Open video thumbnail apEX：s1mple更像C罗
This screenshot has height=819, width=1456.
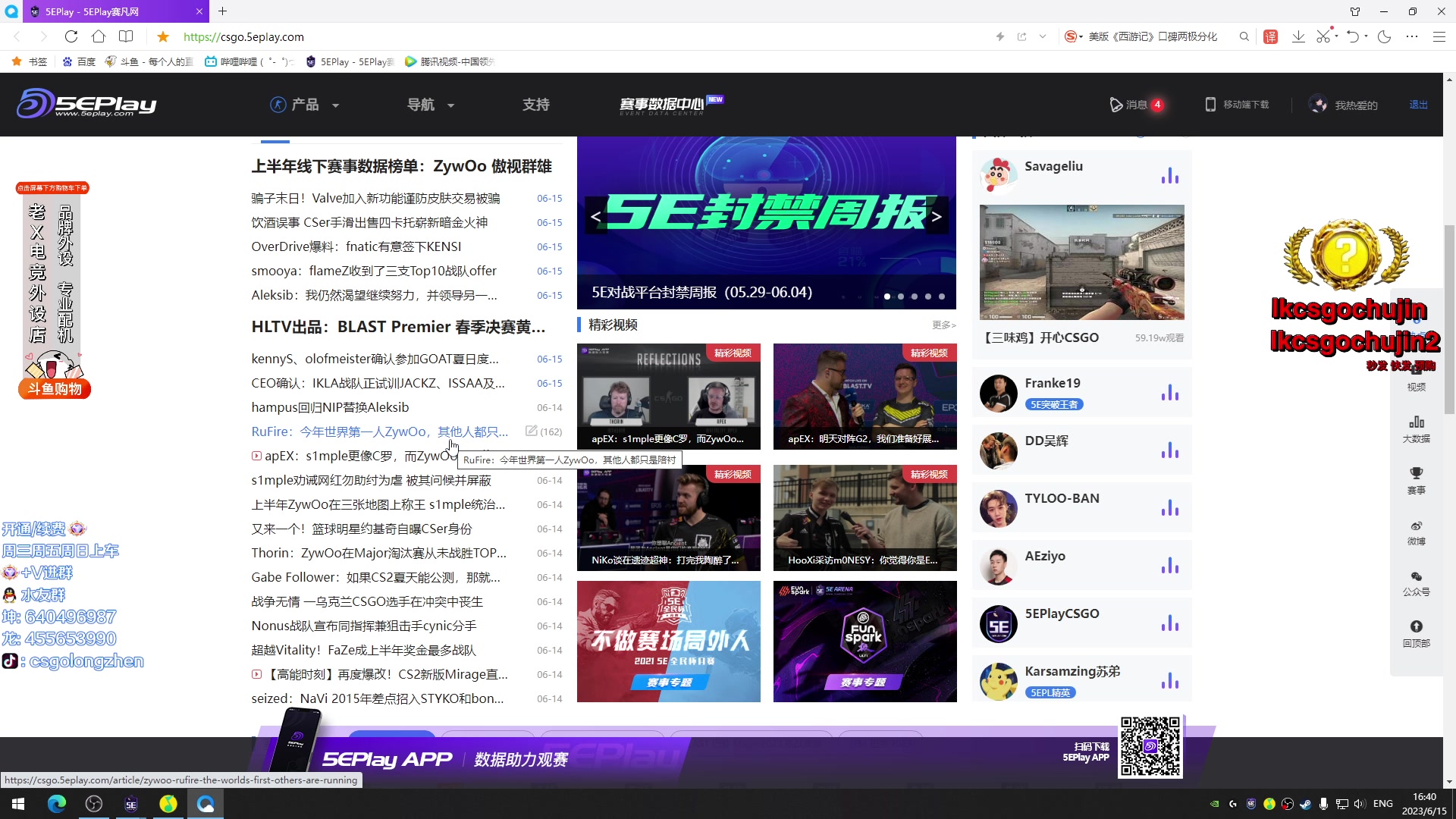point(668,396)
